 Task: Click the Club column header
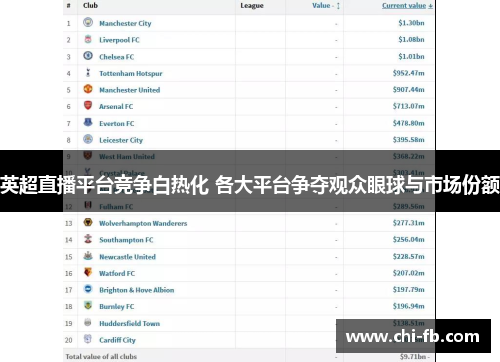click(90, 5)
